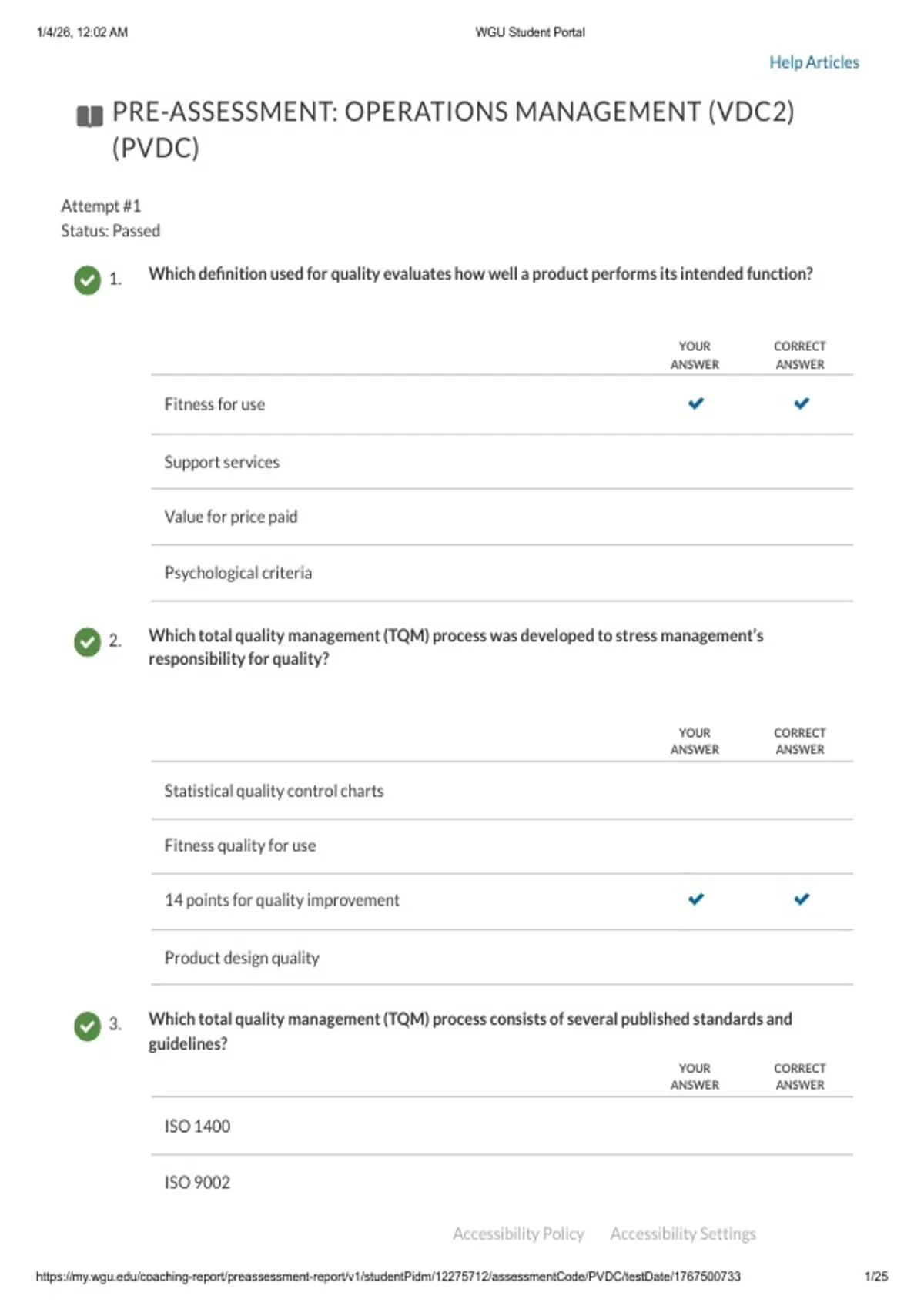
Task: Open the Accessibility Policy link
Action: tap(518, 1234)
